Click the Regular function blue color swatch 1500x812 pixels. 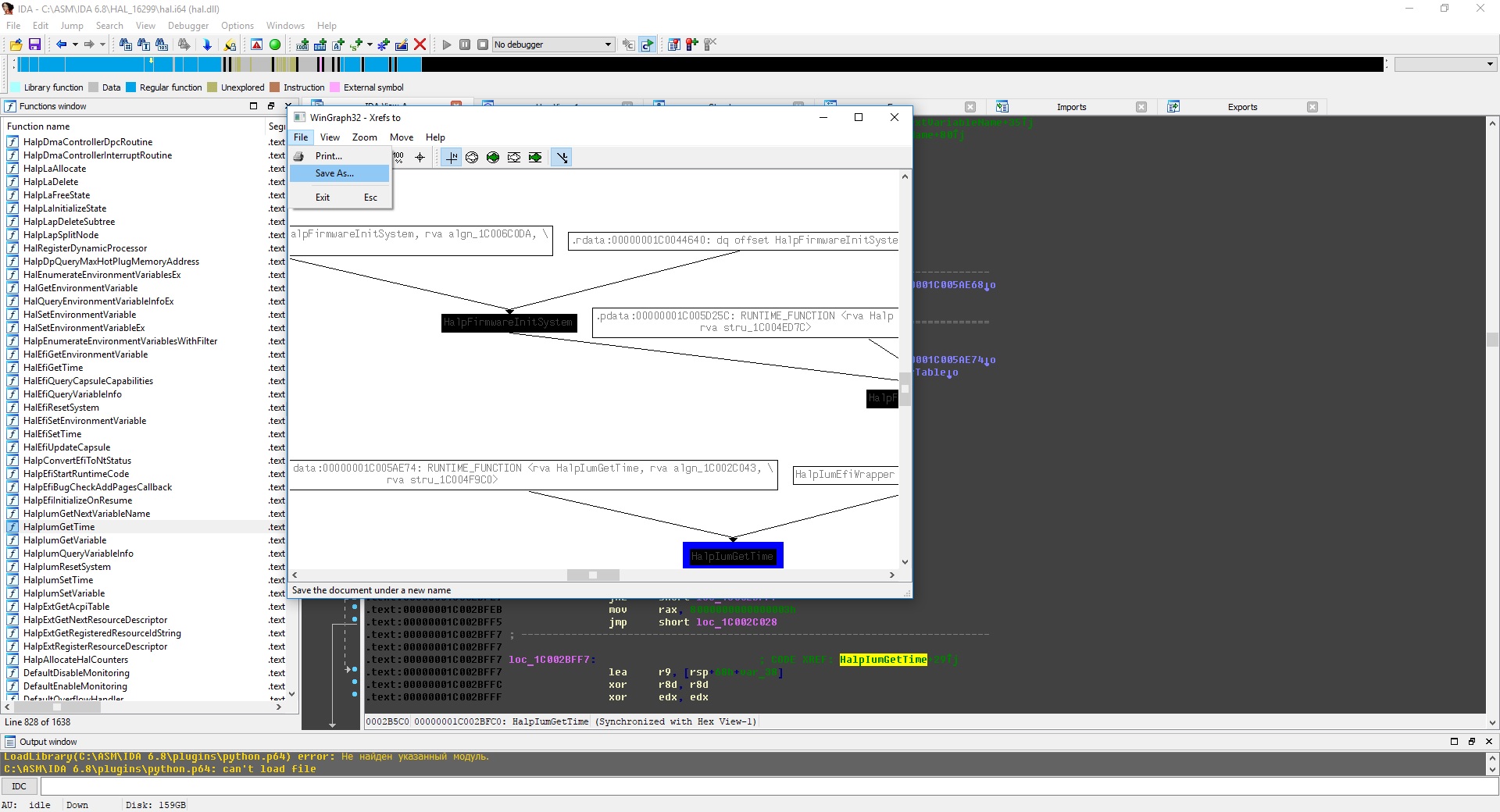coord(131,87)
